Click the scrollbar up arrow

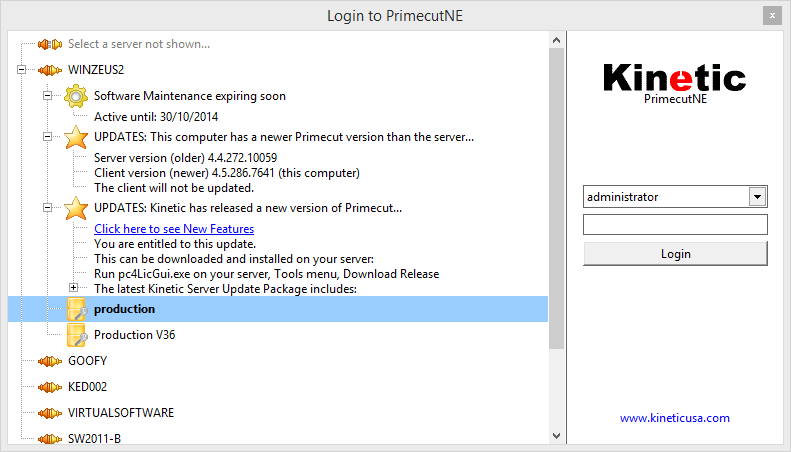[x=556, y=40]
